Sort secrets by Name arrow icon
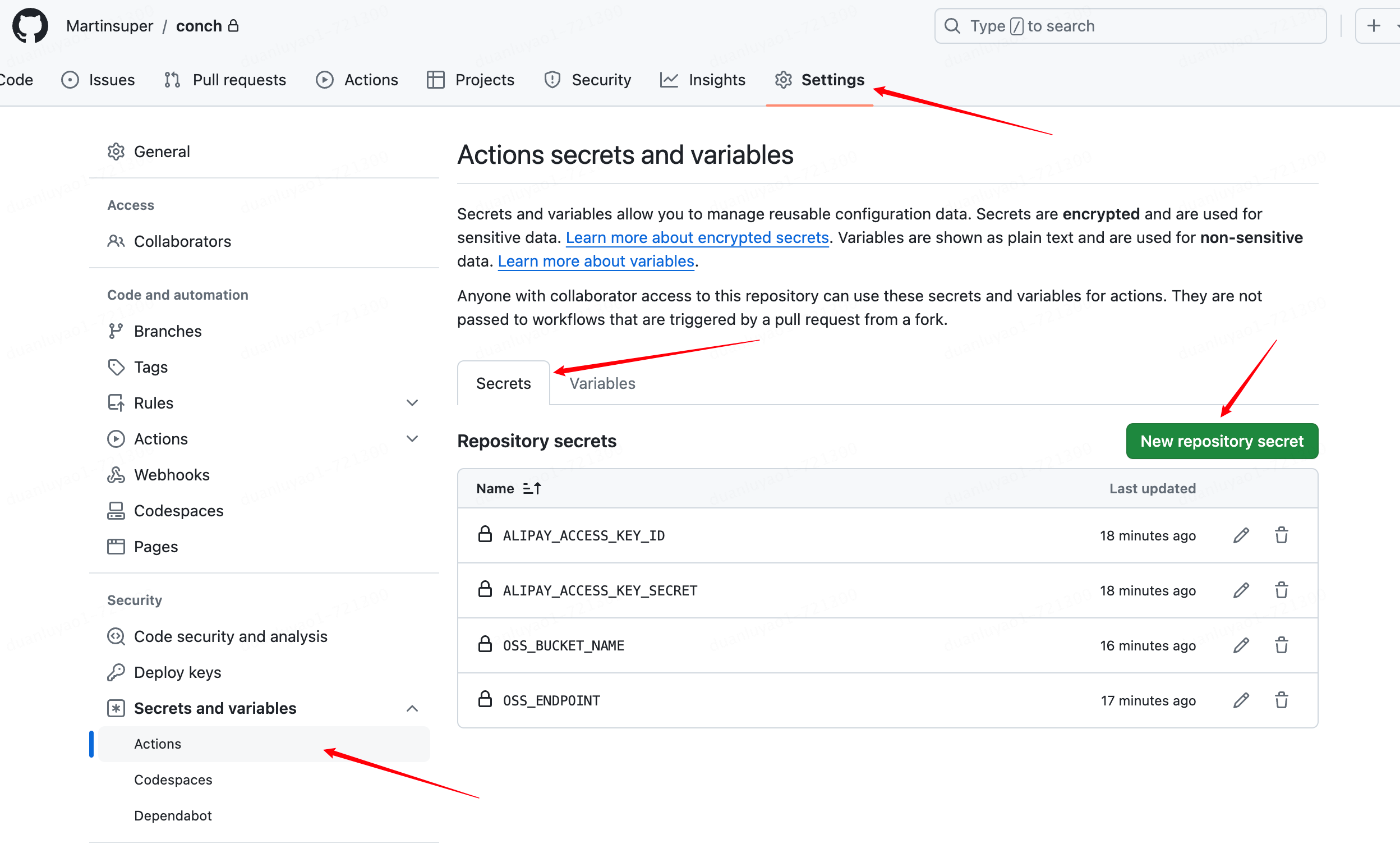The image size is (1400, 862). 532,489
